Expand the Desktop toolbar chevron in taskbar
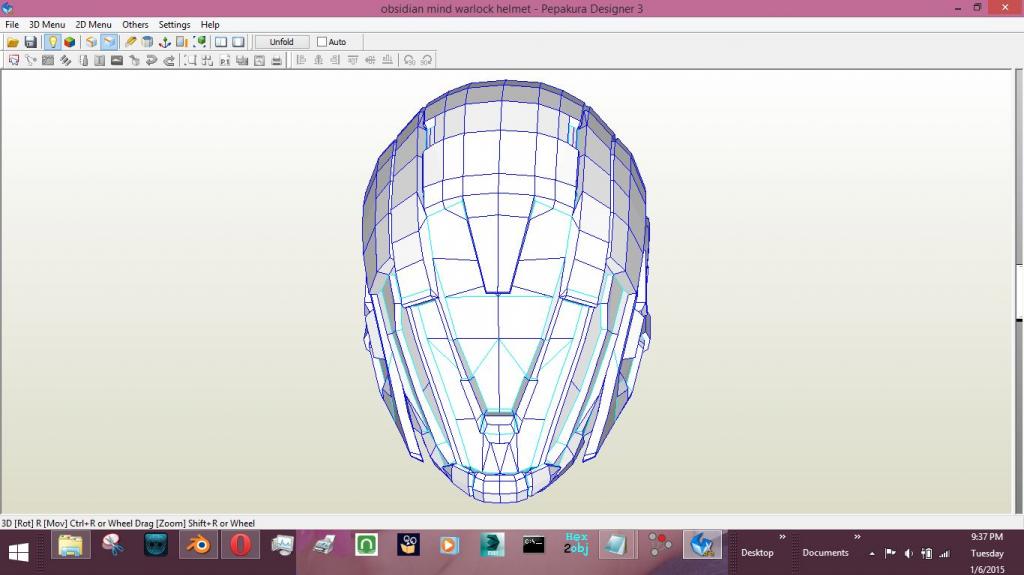The image size is (1024, 575). pyautogui.click(x=782, y=537)
